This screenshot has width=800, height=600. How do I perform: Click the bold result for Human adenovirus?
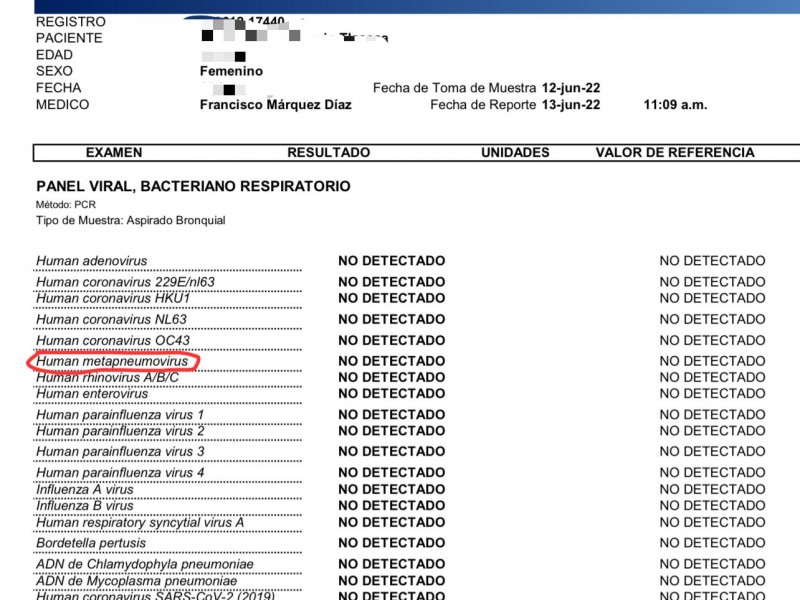(x=391, y=261)
